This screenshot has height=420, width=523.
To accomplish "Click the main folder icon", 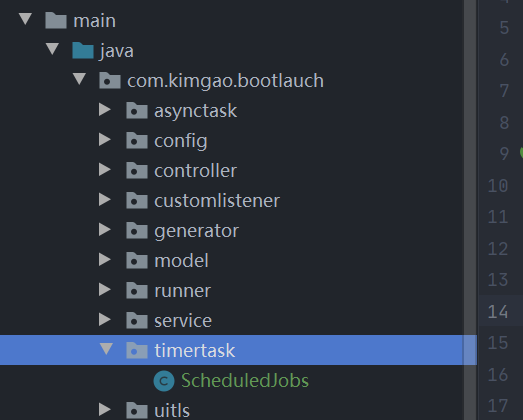I will pos(56,20).
